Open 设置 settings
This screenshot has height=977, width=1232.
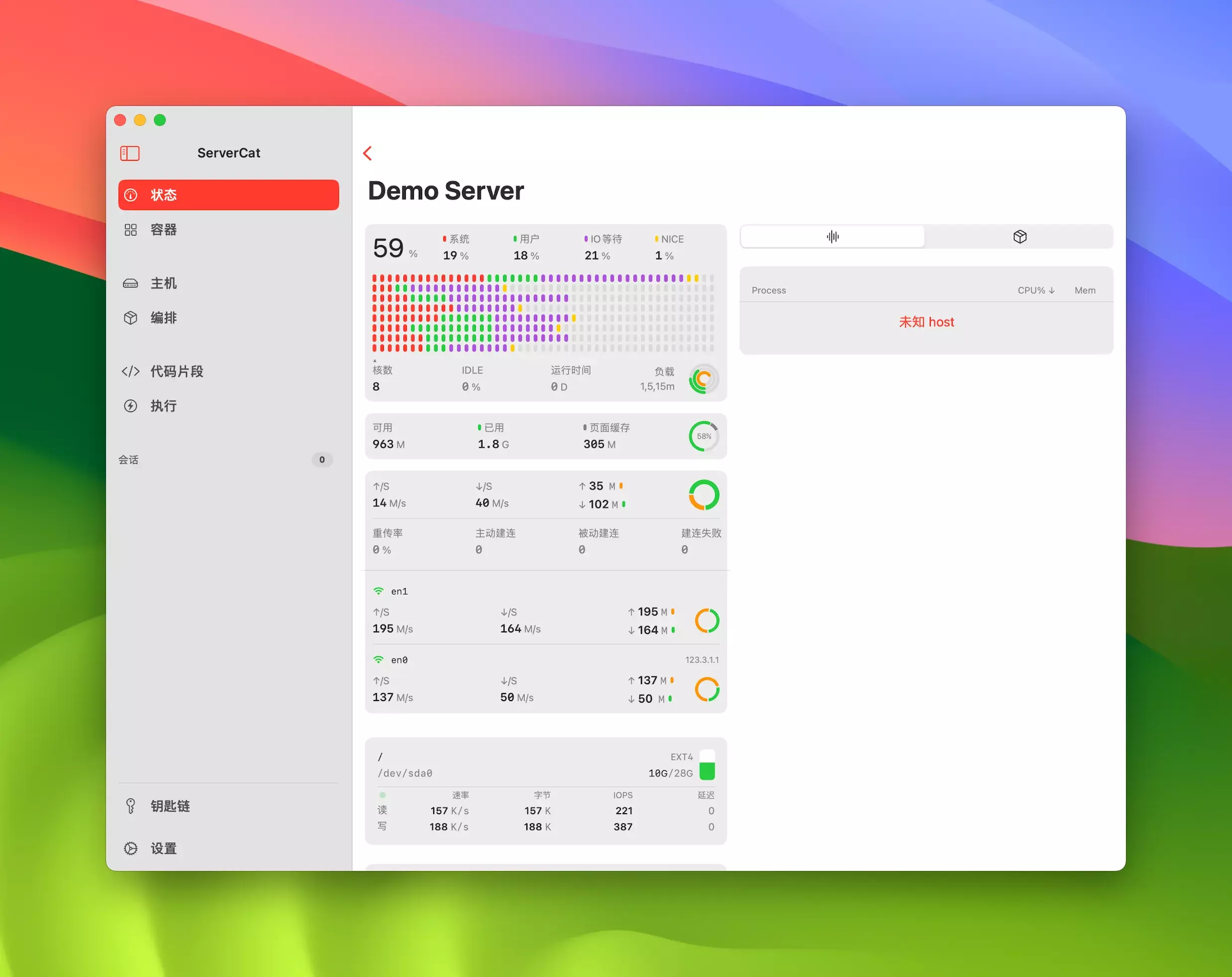(163, 849)
